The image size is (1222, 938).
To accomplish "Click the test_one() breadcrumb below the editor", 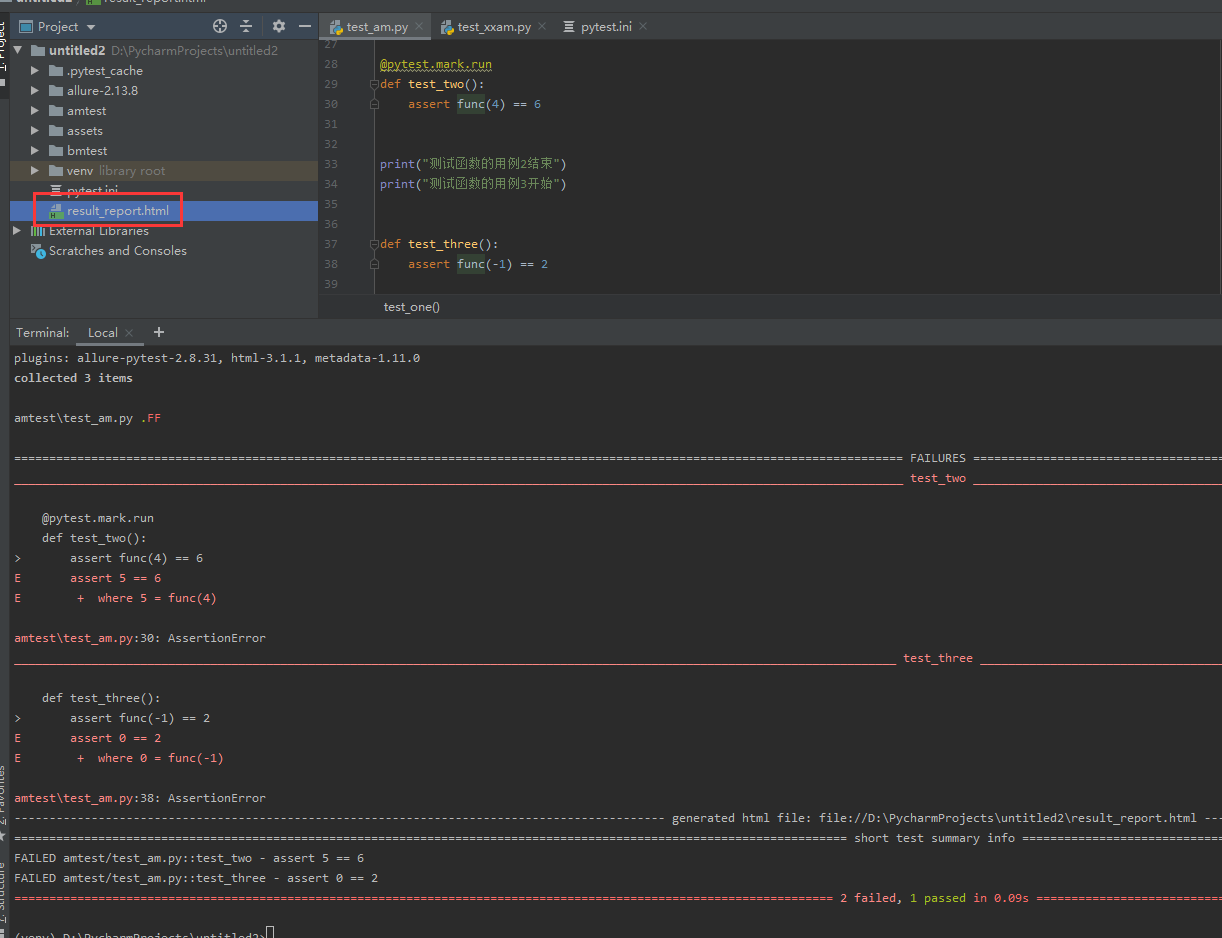I will click(412, 307).
